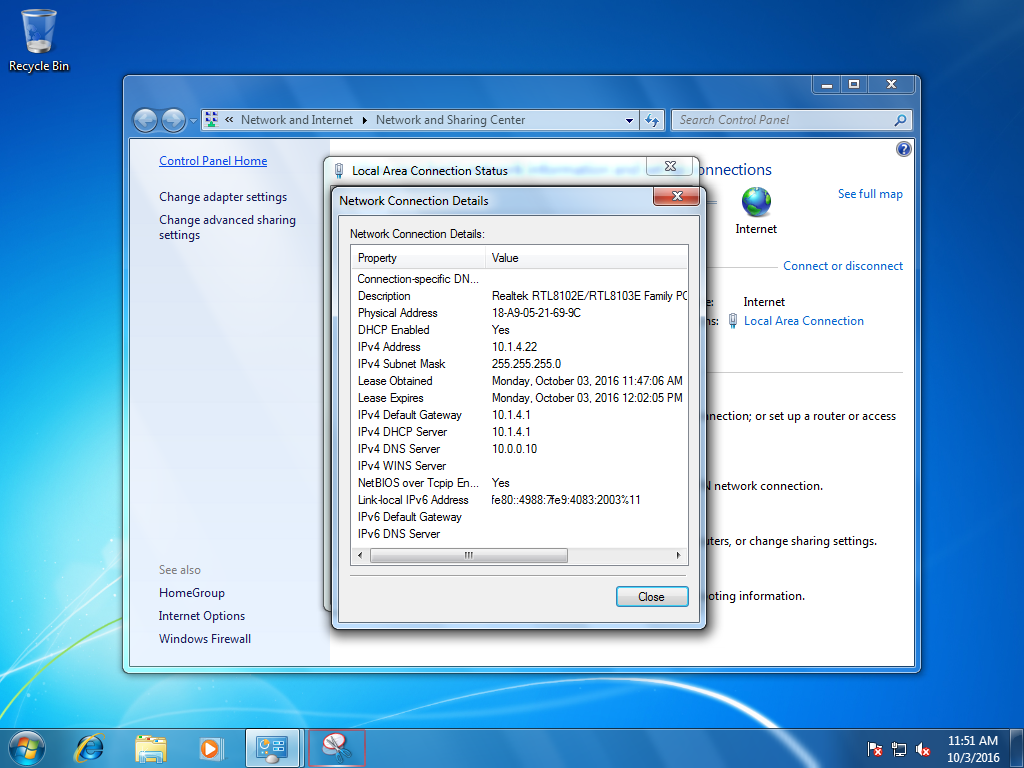Screen dimensions: 1024x768
Task: Open the Help question mark icon
Action: click(903, 149)
